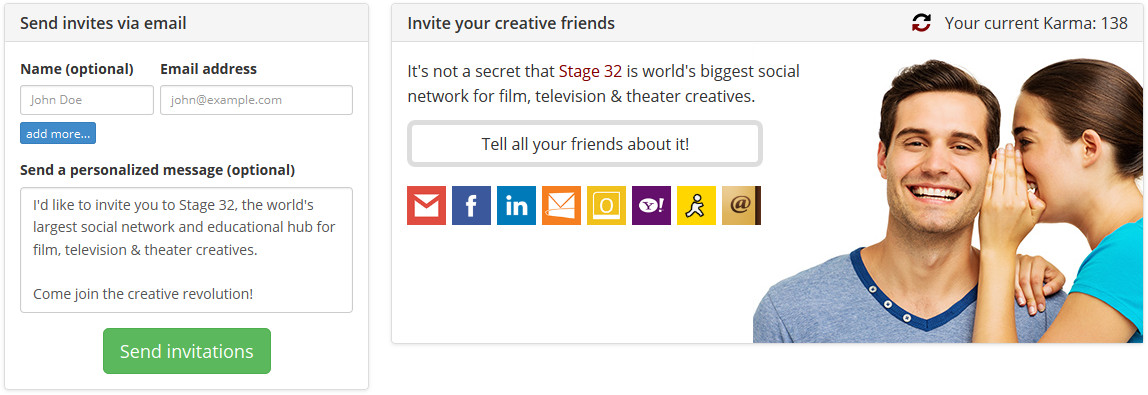Image resolution: width=1148 pixels, height=395 pixels.
Task: Click the photo of woman whispering to man
Action: tap(948, 200)
